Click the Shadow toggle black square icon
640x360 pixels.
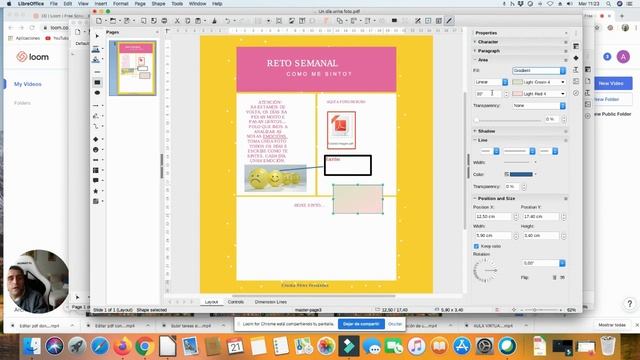[394, 20]
